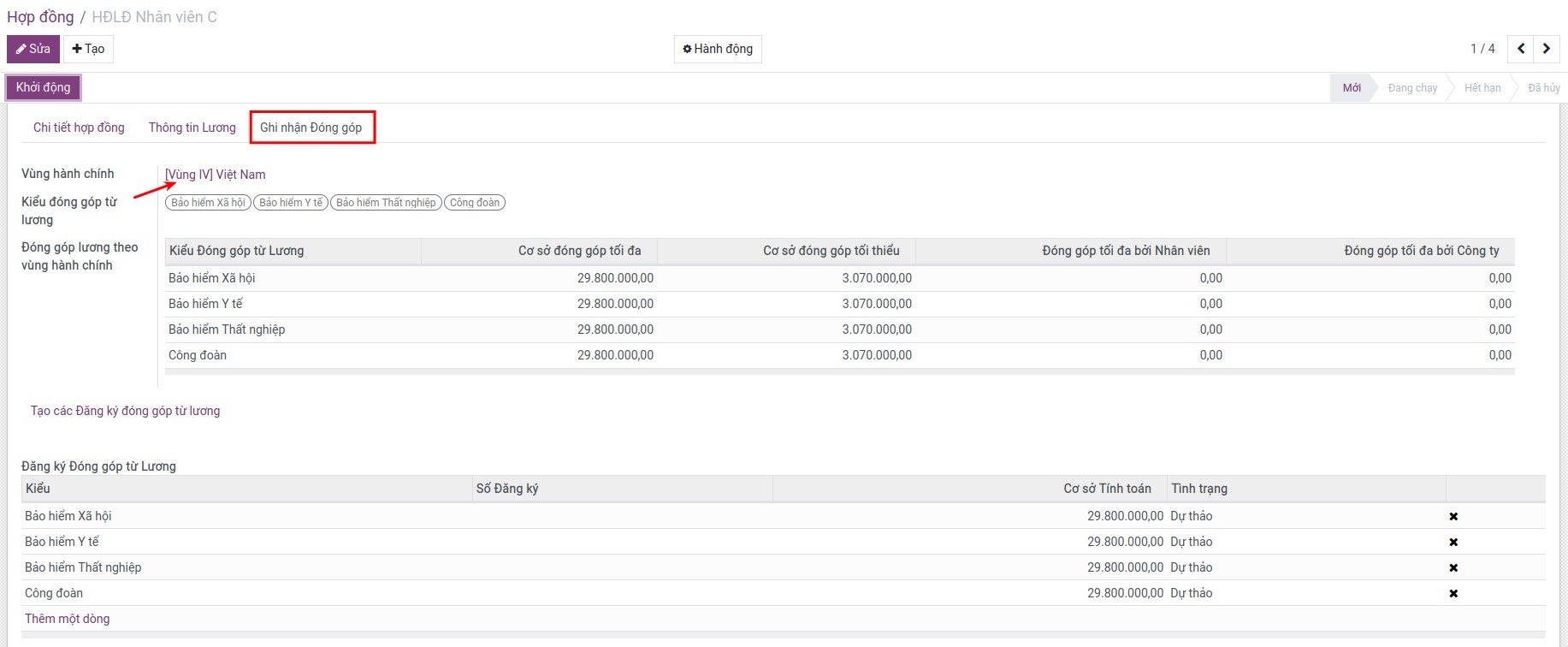Viewport: 1568px width, 647px height.
Task: Delete the Bảo hiểm Y tế registration row
Action: tap(1453, 542)
